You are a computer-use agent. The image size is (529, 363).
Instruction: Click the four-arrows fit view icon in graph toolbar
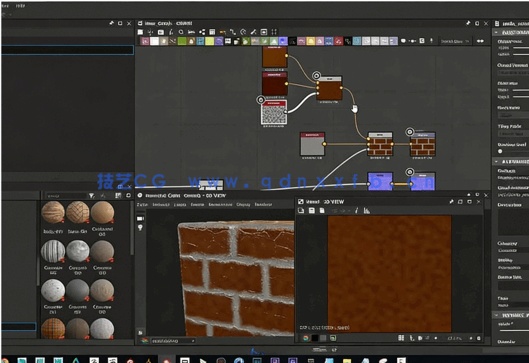(274, 32)
